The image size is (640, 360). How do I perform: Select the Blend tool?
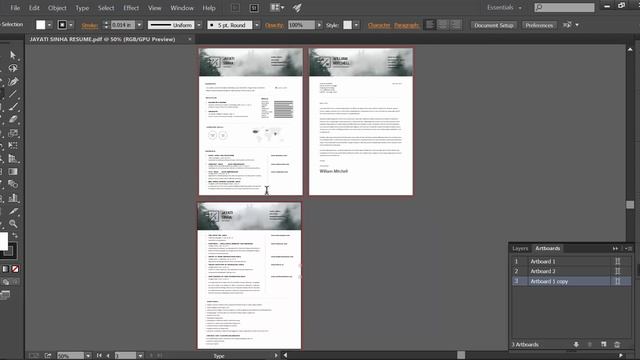click(13, 184)
